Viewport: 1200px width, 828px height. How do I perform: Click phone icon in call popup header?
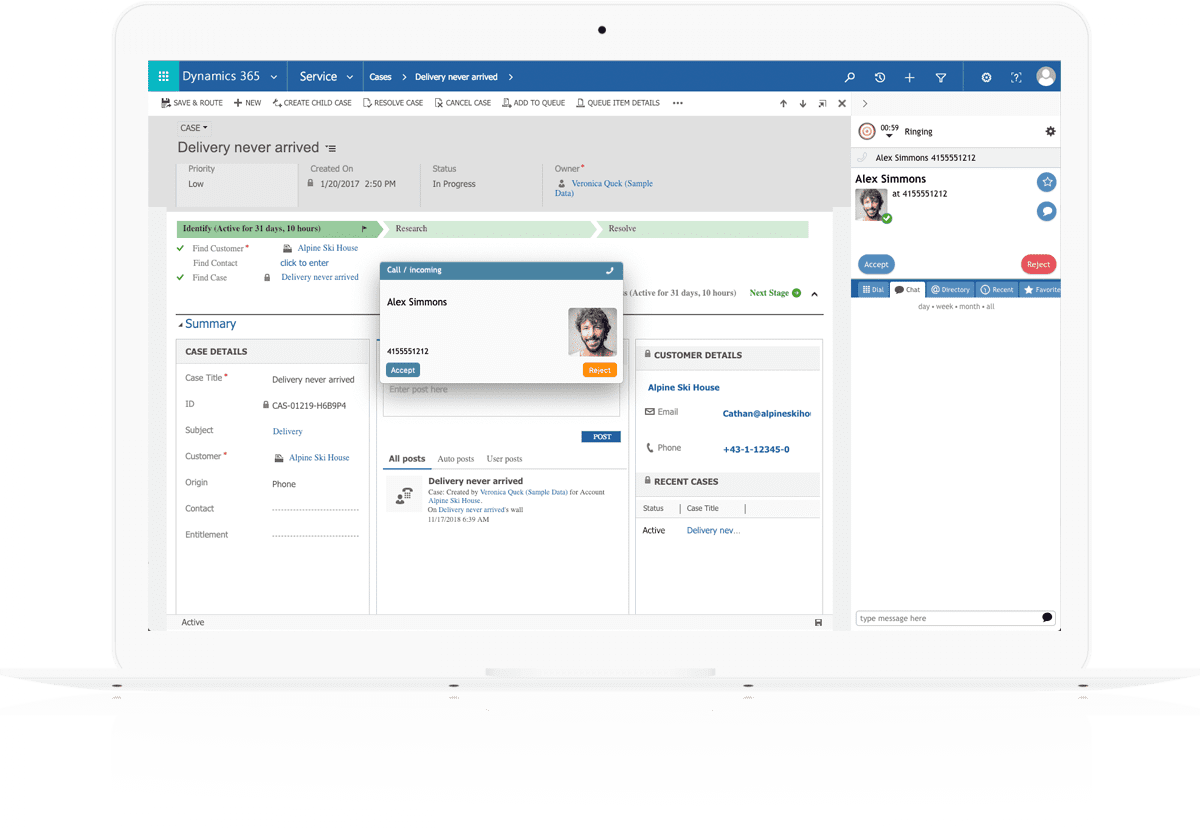[610, 270]
